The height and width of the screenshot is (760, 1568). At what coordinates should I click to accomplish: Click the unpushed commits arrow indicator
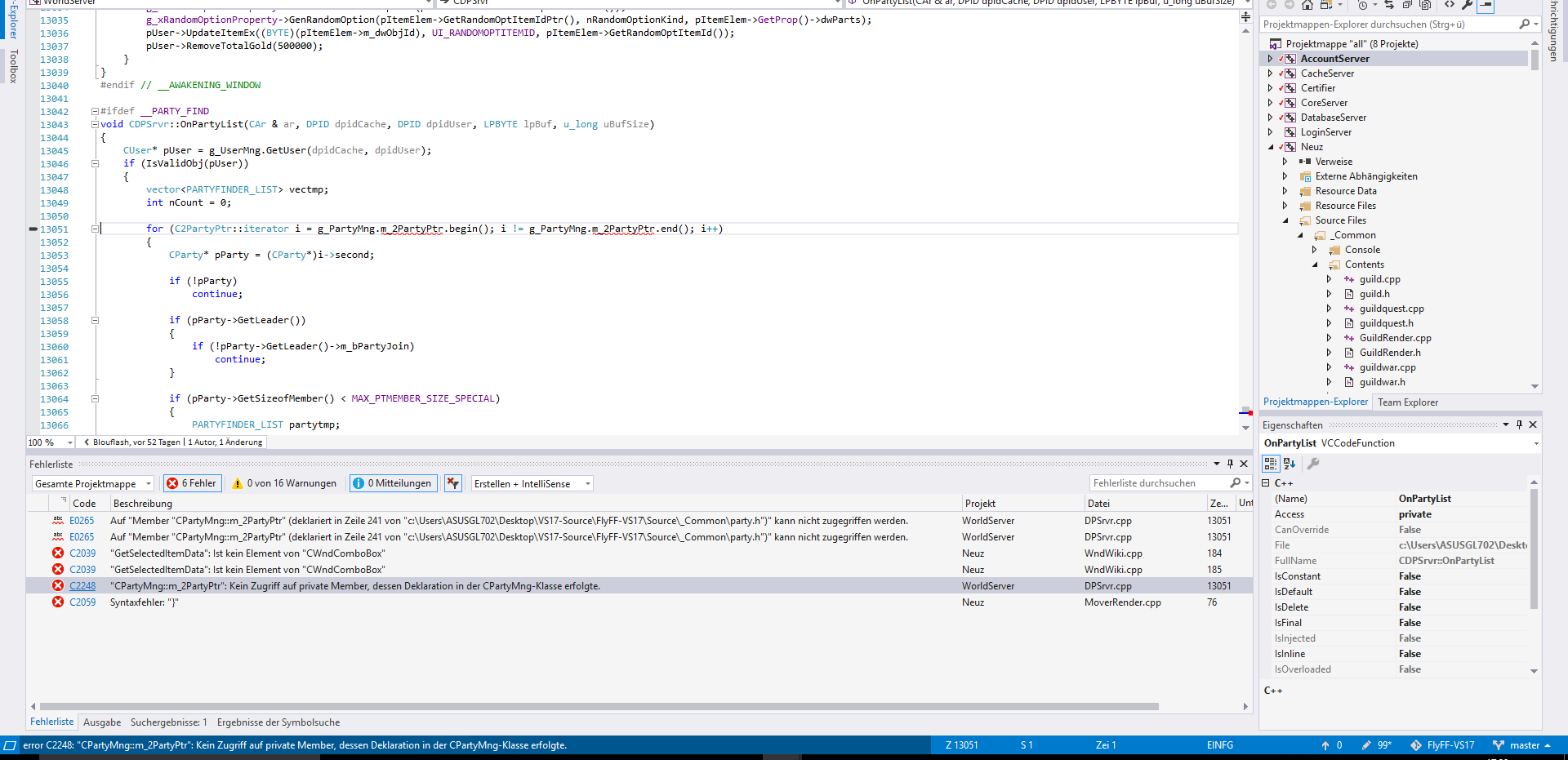pos(1331,745)
